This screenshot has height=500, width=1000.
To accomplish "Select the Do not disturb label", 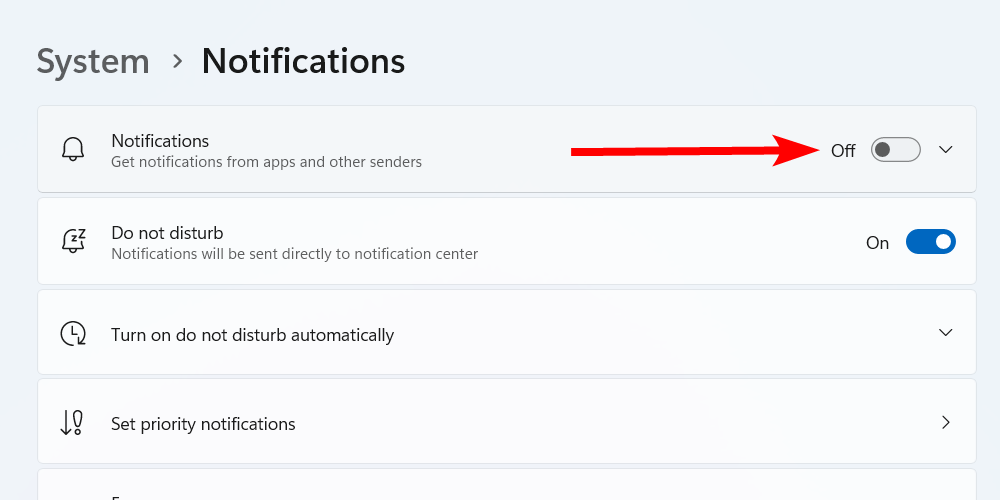I will click(167, 233).
